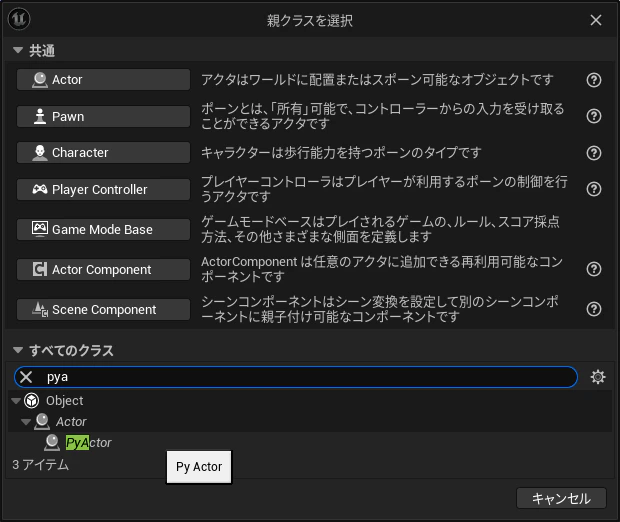Image resolution: width=620 pixels, height=522 pixels.
Task: Pick Actor Component class button
Action: pyautogui.click(x=103, y=269)
